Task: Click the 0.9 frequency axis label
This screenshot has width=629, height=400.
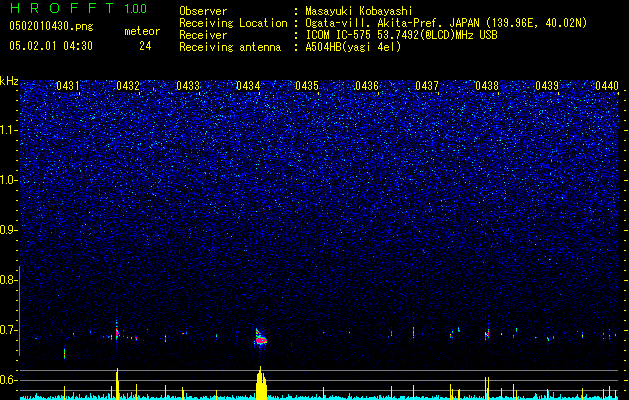Action: coord(8,230)
